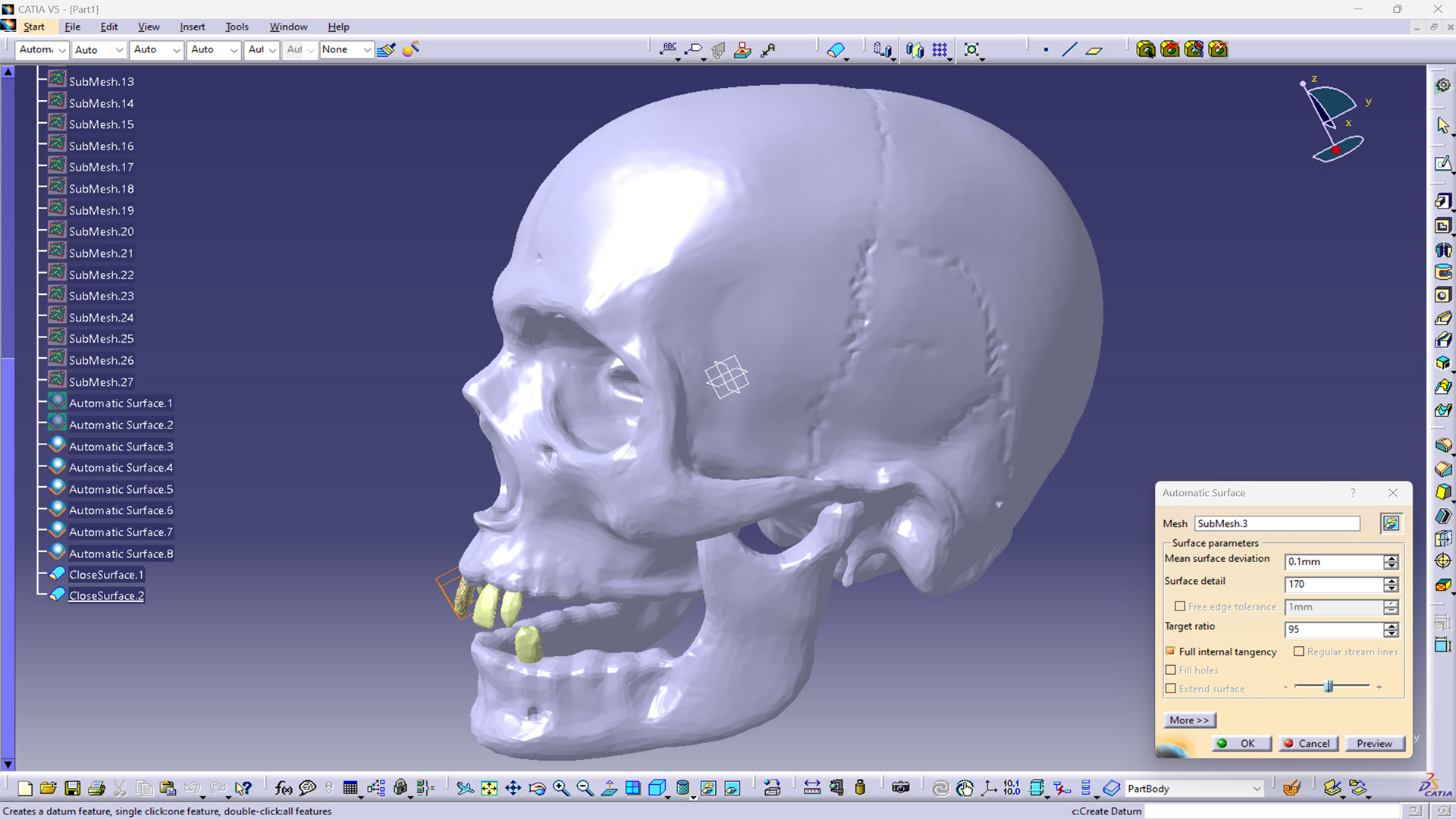Open the PartBody dropdown list
Viewport: 1456px width, 819px height.
click(x=1257, y=789)
